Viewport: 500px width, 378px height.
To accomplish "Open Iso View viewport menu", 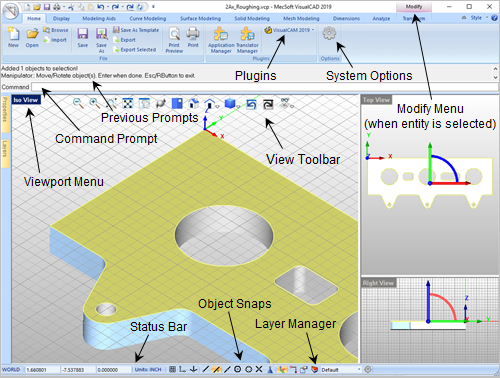I will tap(26, 100).
